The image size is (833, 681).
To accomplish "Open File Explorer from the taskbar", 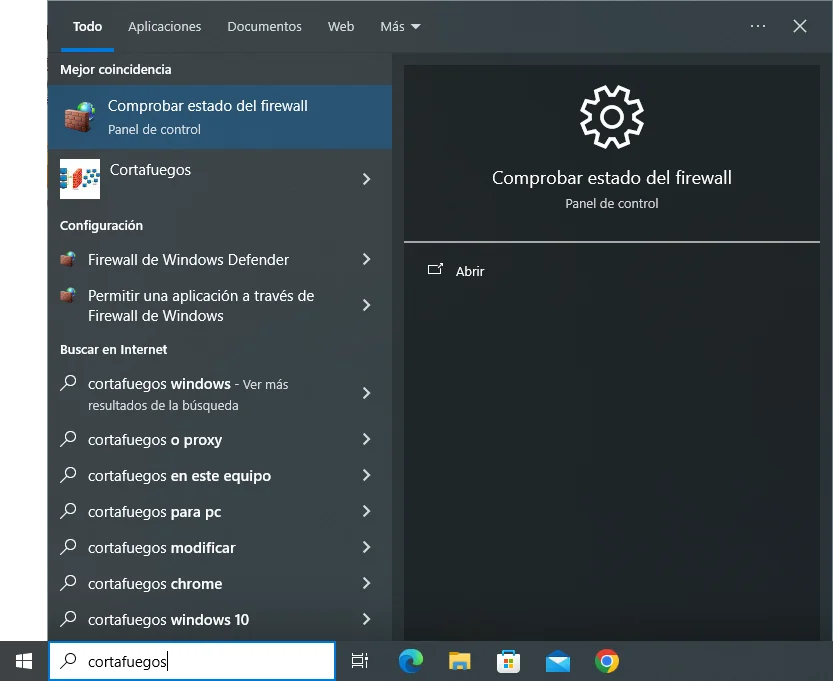I will click(x=459, y=661).
